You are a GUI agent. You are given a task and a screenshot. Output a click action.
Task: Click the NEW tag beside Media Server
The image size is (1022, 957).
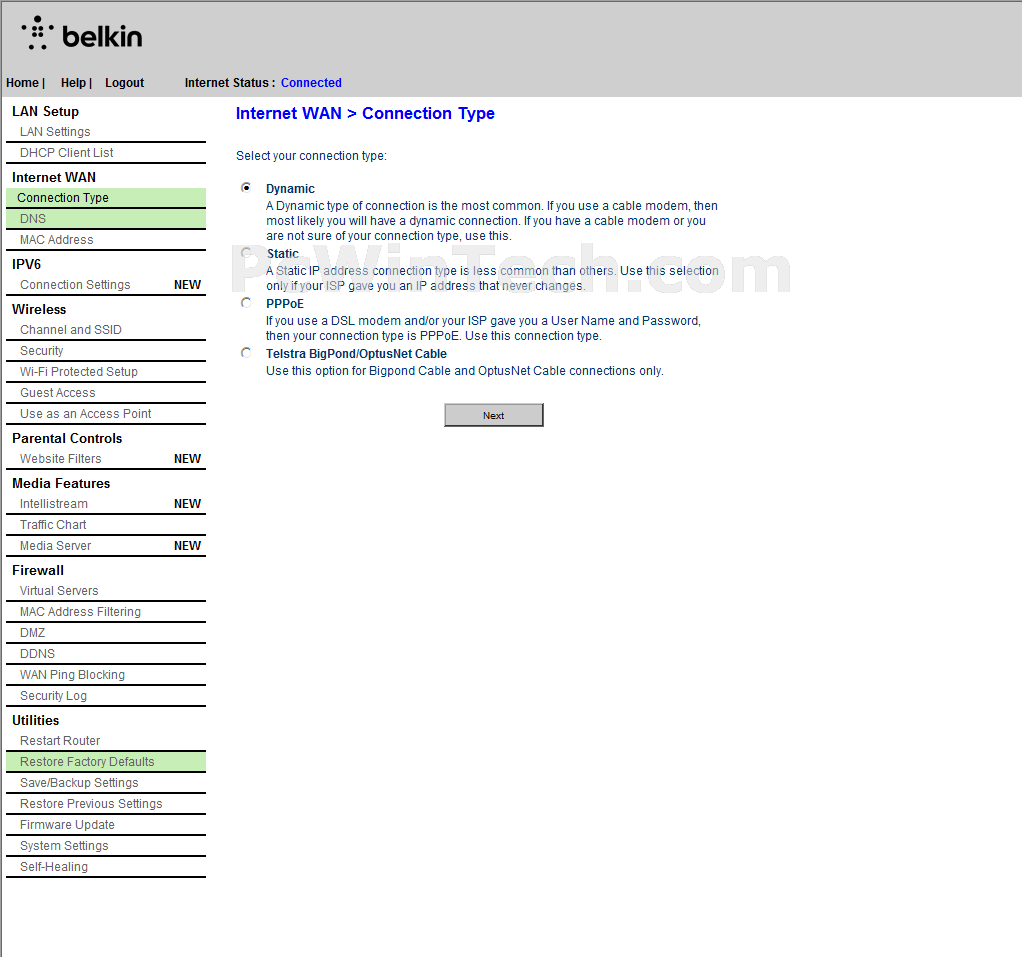click(187, 546)
